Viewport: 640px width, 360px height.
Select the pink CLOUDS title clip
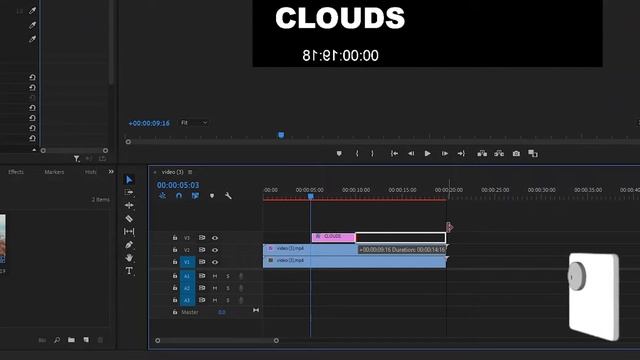coord(333,237)
